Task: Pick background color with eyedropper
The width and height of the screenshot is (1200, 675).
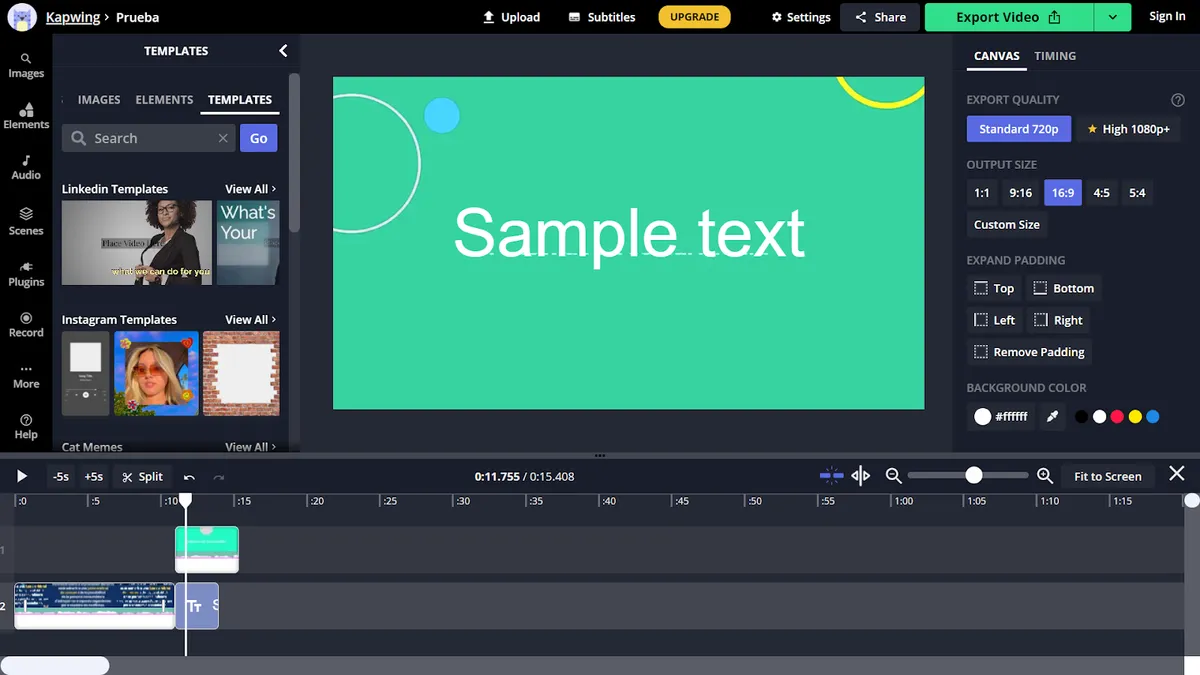Action: click(1052, 416)
